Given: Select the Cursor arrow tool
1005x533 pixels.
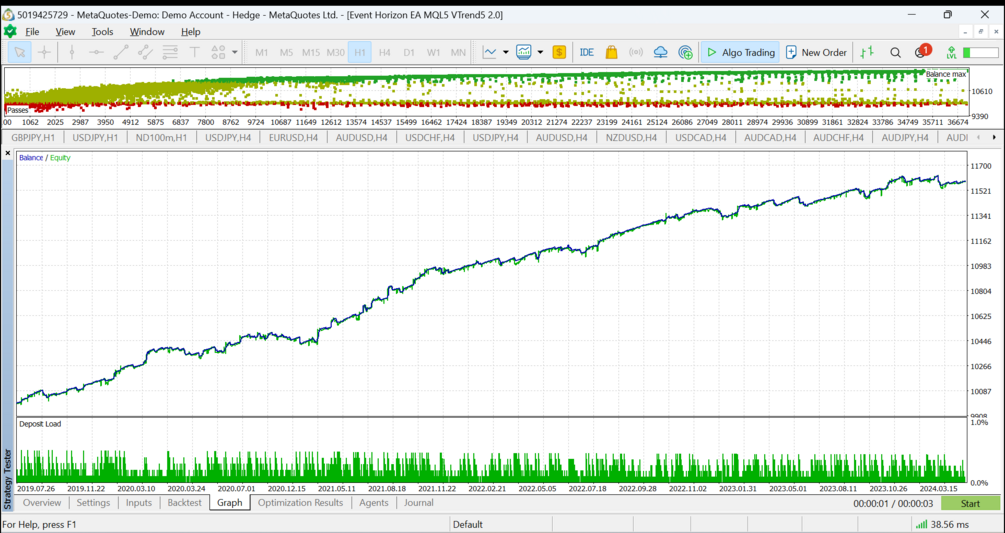Looking at the screenshot, I should click(x=20, y=53).
